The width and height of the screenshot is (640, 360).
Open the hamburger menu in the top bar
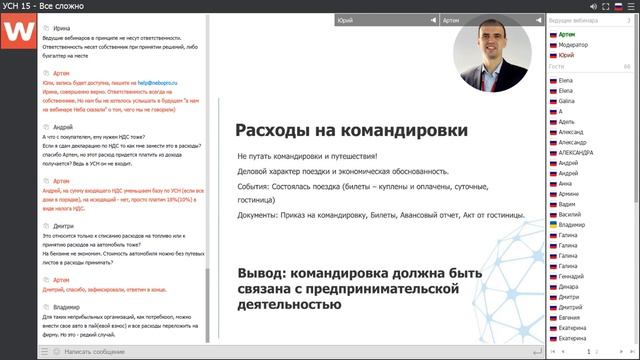pyautogui.click(x=631, y=7)
